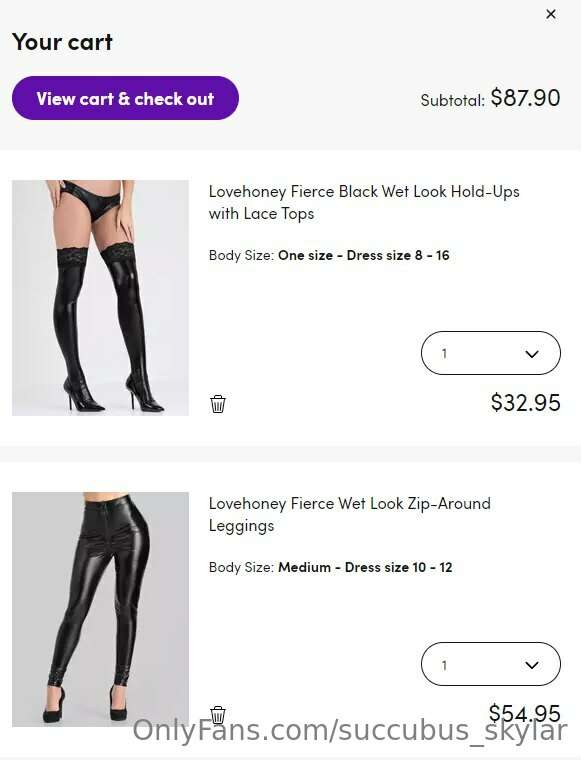Viewport: 581px width, 760px height.
Task: Click the quantity value 1 for Hold-Ups
Action: point(444,354)
